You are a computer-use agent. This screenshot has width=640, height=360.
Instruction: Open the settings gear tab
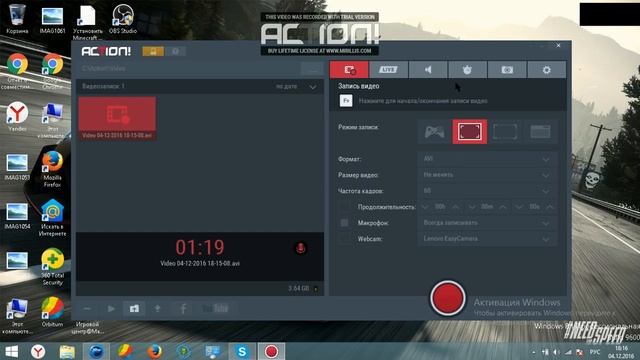tap(547, 70)
